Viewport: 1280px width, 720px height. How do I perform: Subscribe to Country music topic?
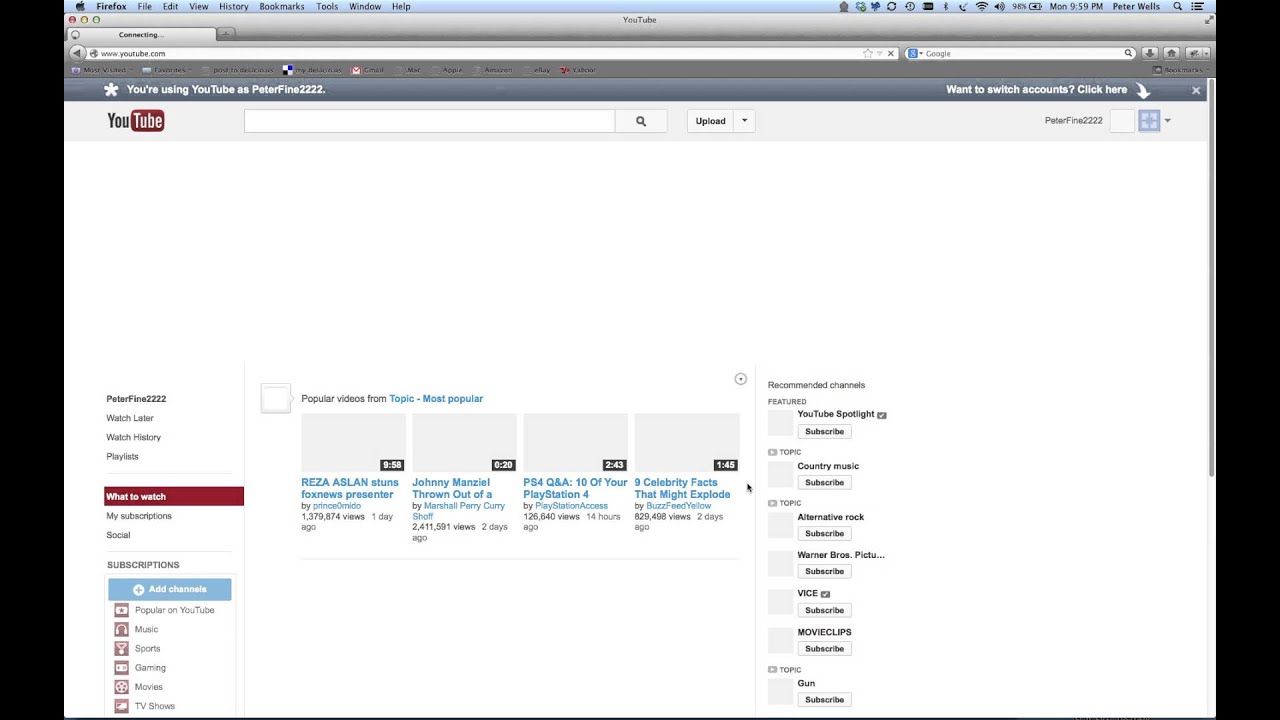pyautogui.click(x=824, y=483)
